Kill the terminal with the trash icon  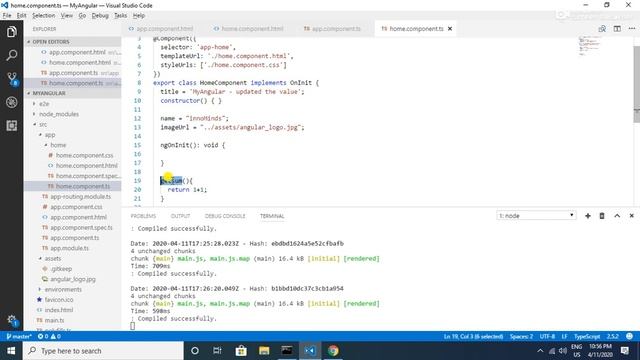click(602, 216)
